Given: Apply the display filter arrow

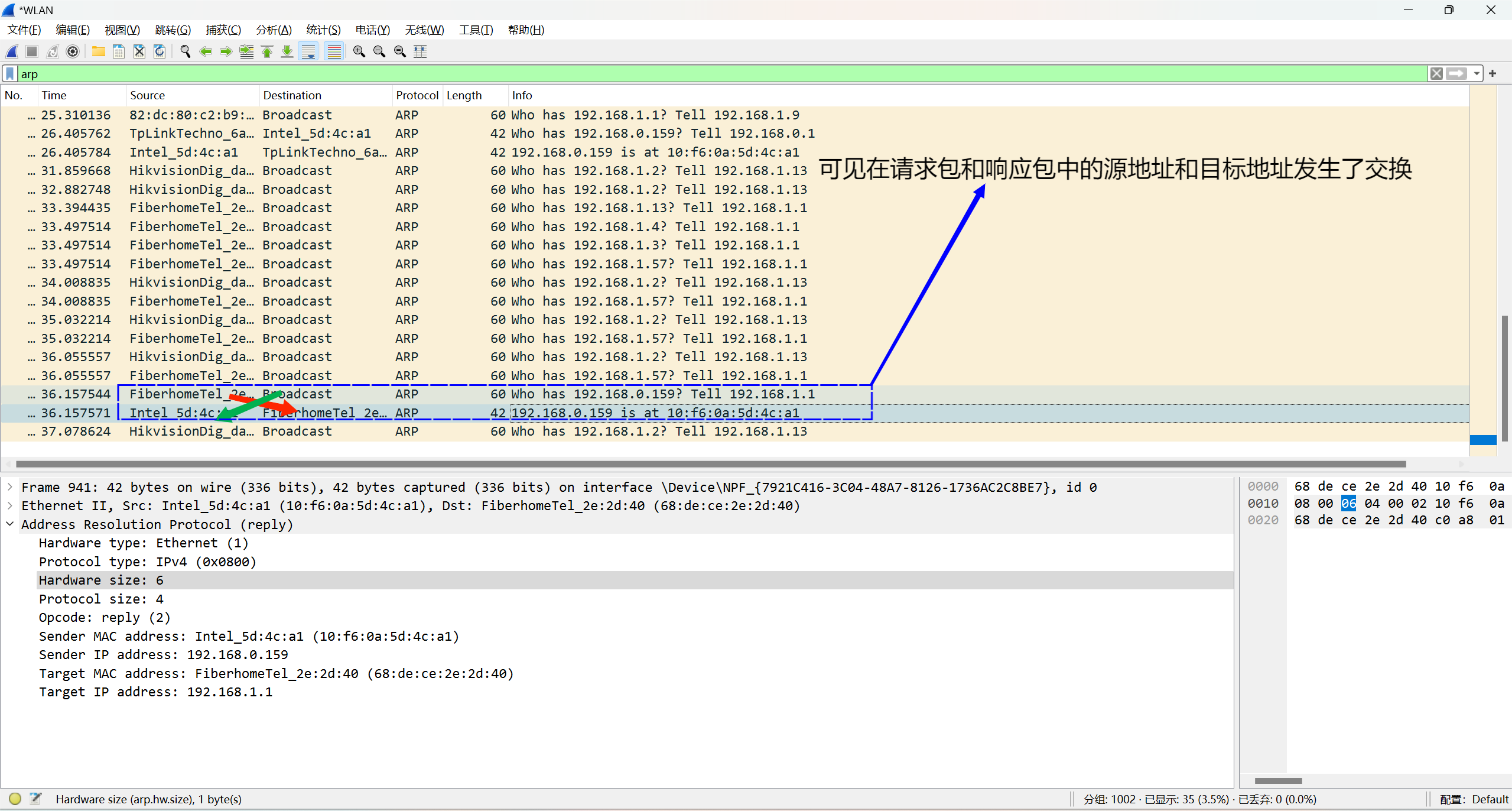Looking at the screenshot, I should point(1456,74).
